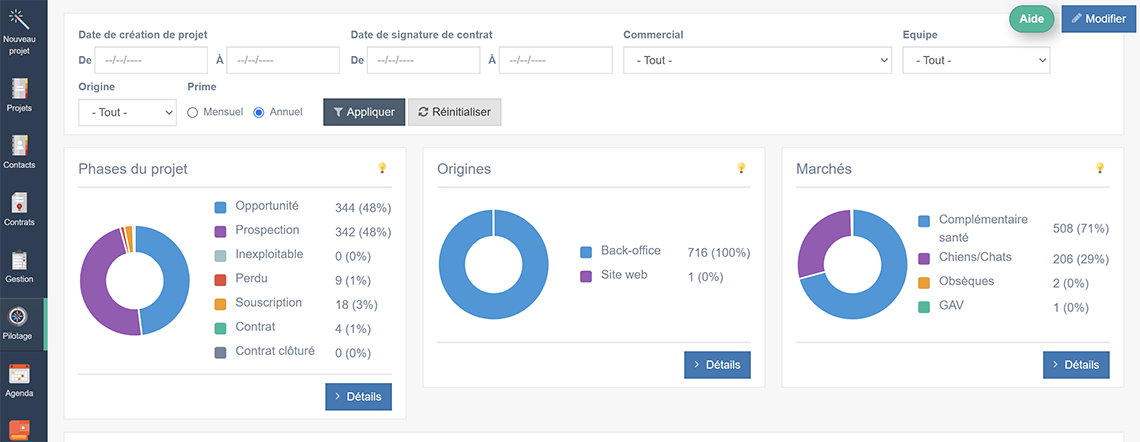Select the Annuel prime radio button
The width and height of the screenshot is (1140, 442).
(259, 113)
